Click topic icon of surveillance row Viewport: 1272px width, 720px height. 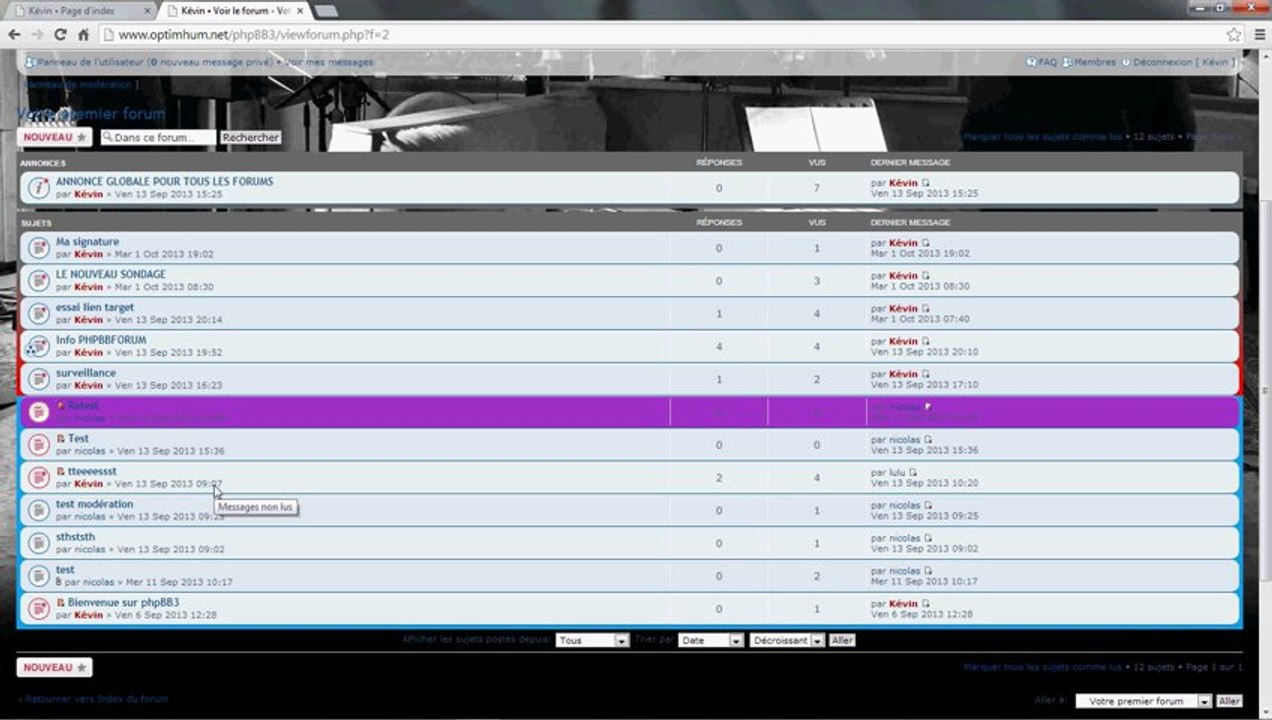pos(38,379)
